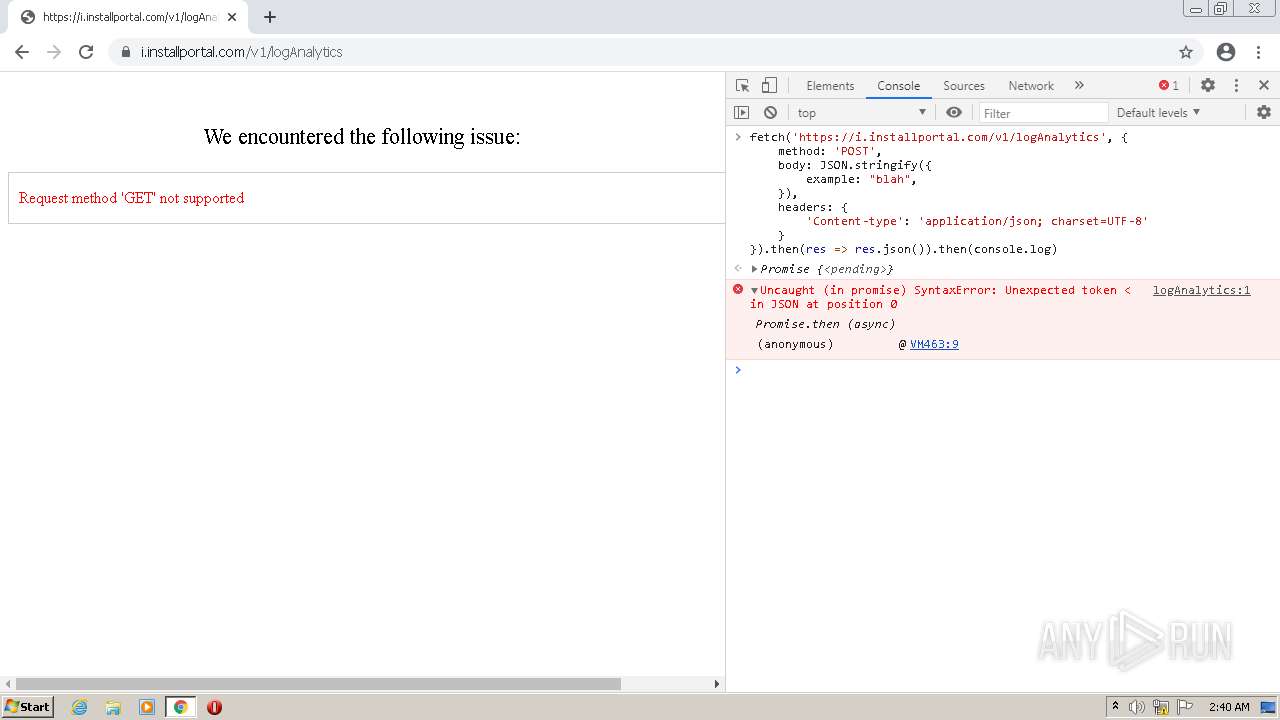This screenshot has height=720, width=1280.
Task: Open Console settings gear
Action: click(1264, 113)
